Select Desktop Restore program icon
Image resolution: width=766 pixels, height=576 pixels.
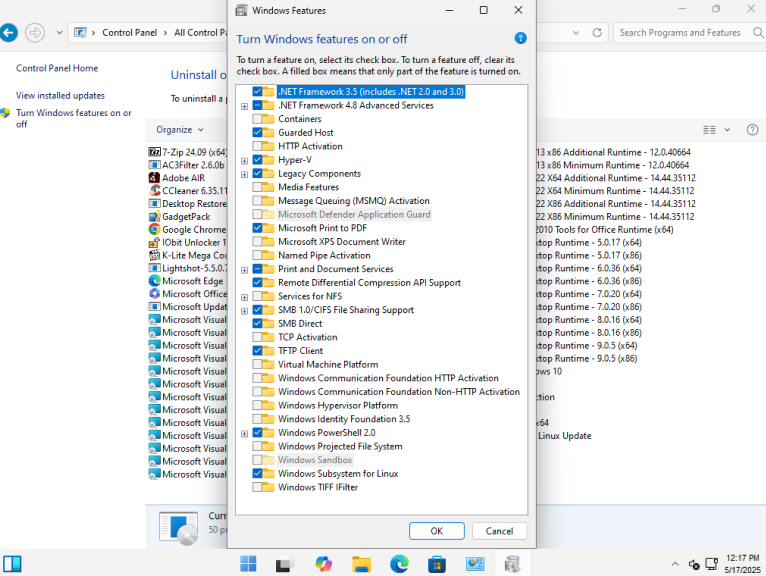[154, 203]
